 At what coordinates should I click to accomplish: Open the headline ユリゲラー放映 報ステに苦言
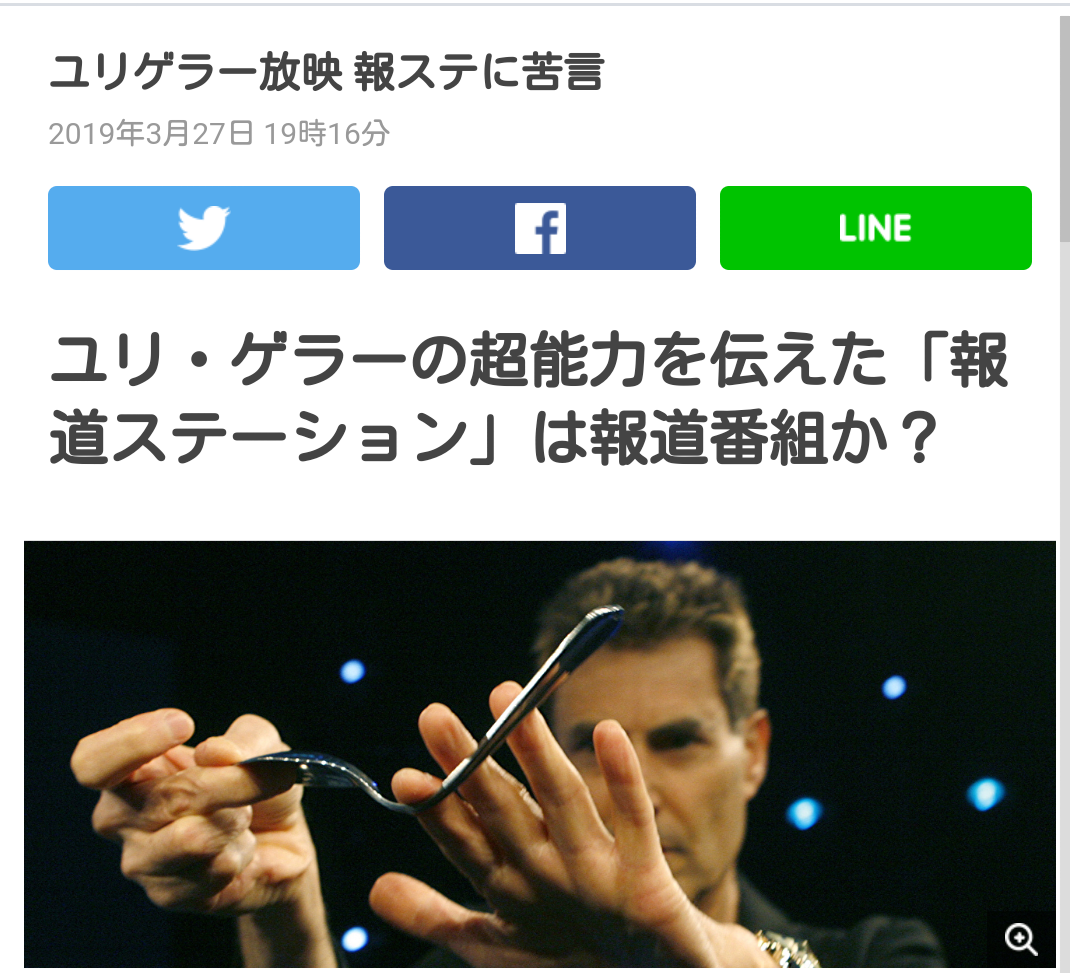coord(326,72)
